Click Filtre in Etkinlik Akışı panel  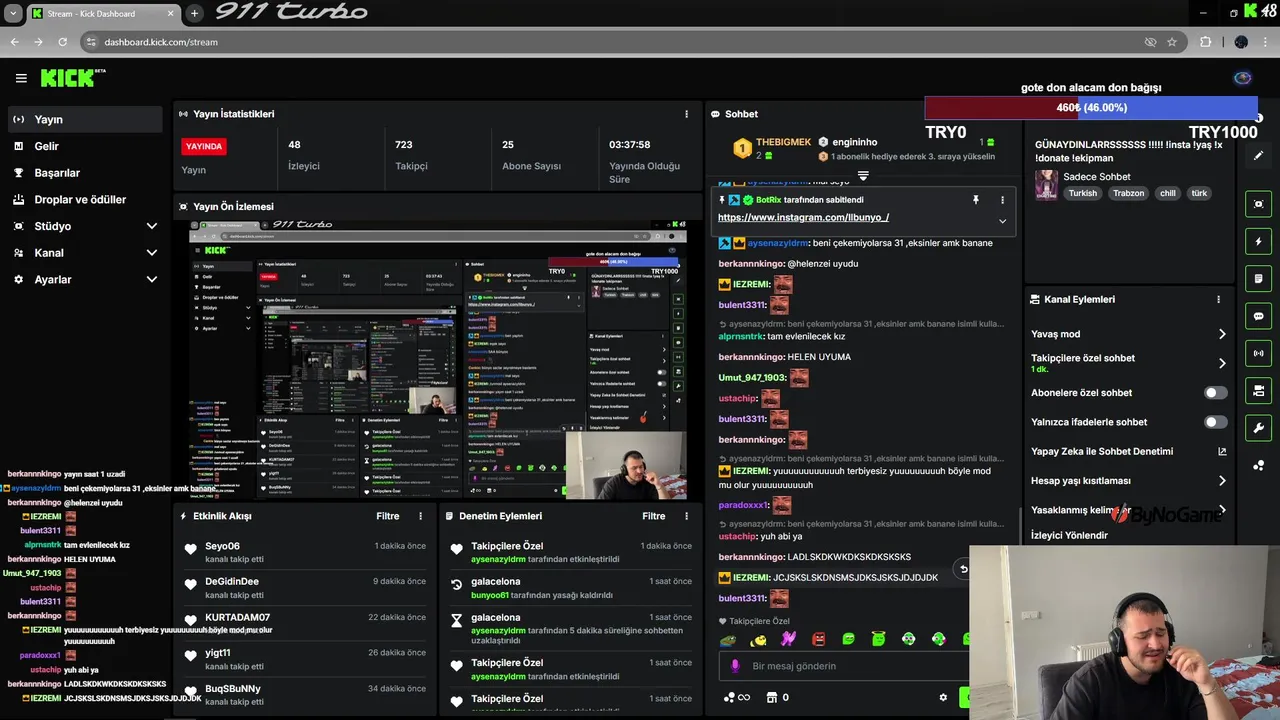[388, 516]
